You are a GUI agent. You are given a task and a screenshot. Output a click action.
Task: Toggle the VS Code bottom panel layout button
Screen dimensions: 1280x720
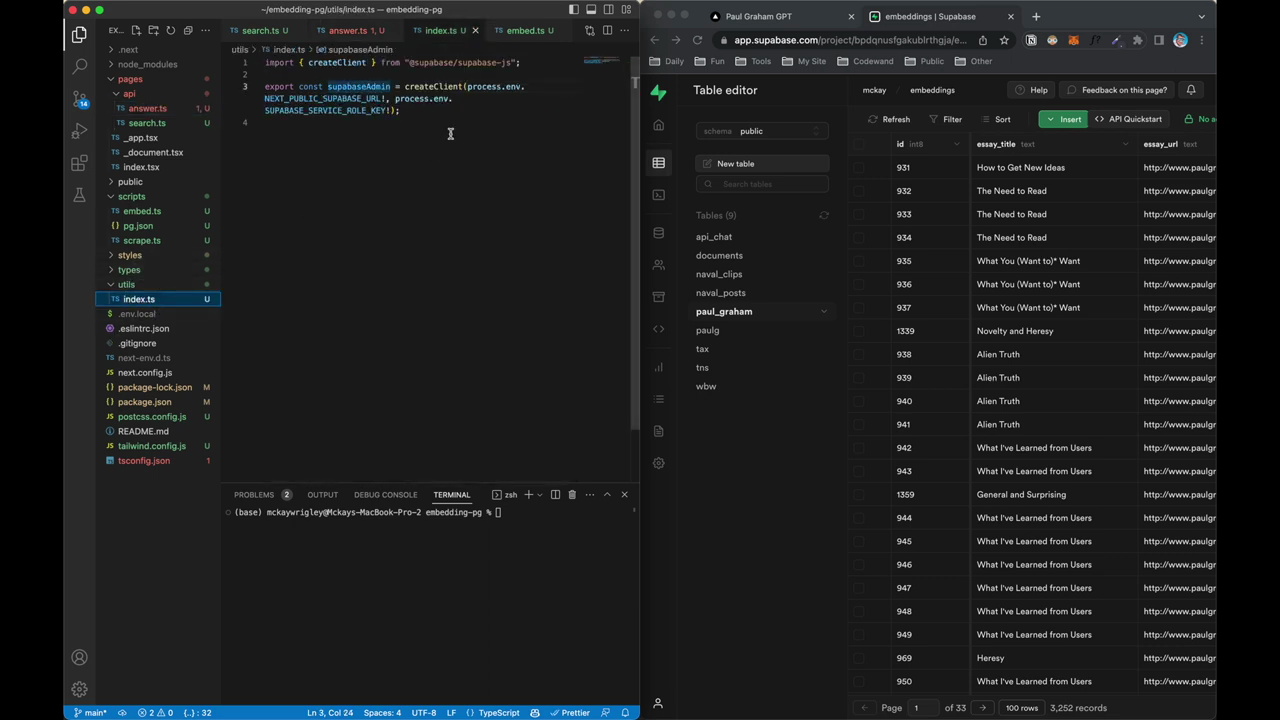pyautogui.click(x=591, y=10)
